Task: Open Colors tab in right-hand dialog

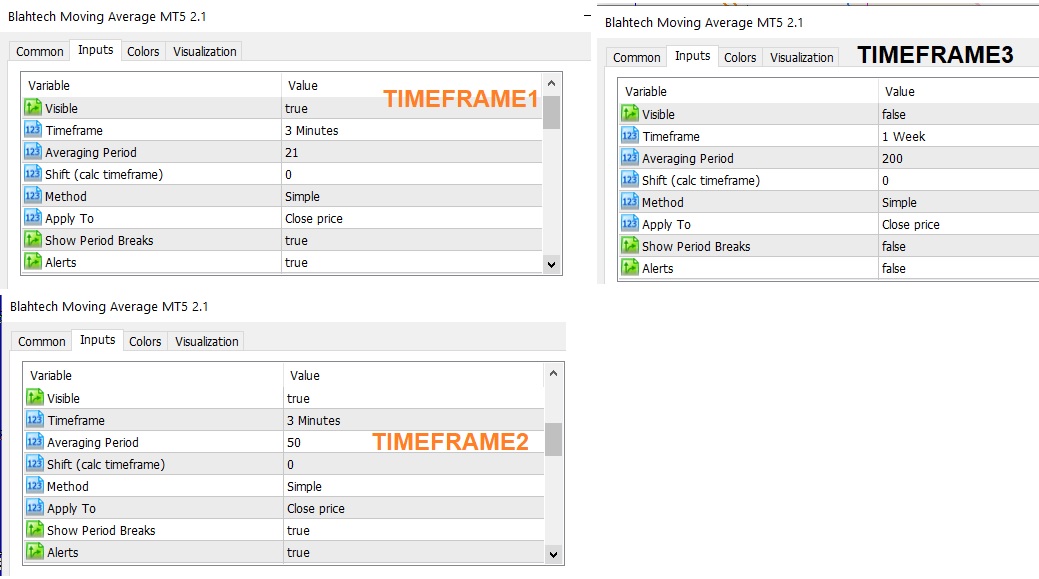Action: 740,58
